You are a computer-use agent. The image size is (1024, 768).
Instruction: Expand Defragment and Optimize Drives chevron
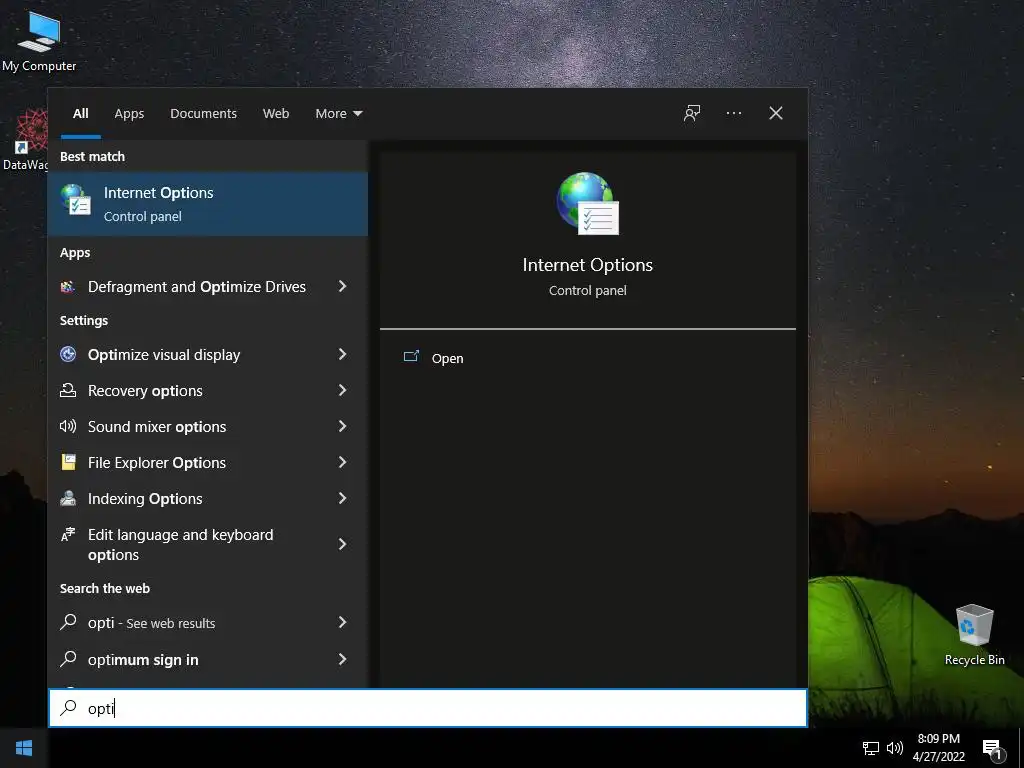(x=342, y=286)
